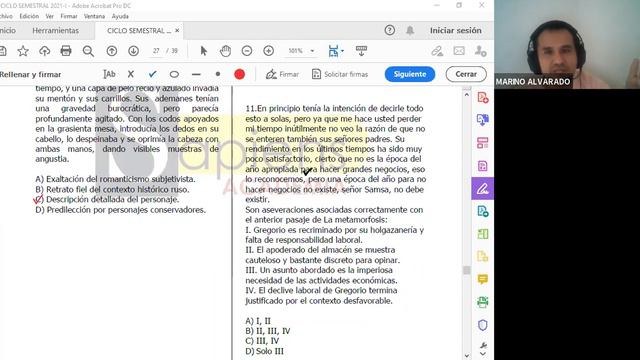640x360 pixels.
Task: Click the share with others person icon
Action: (x=480, y=51)
